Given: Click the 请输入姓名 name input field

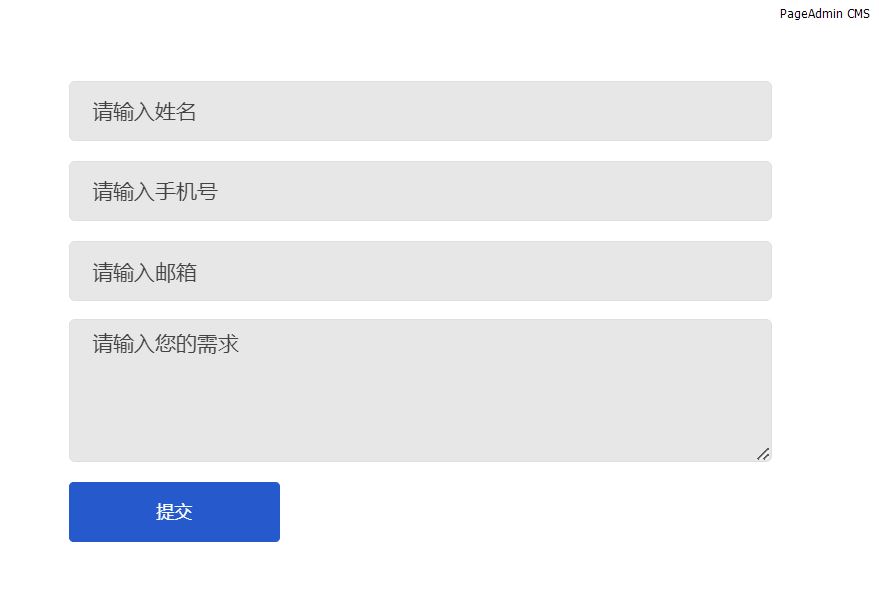Looking at the screenshot, I should [420, 111].
